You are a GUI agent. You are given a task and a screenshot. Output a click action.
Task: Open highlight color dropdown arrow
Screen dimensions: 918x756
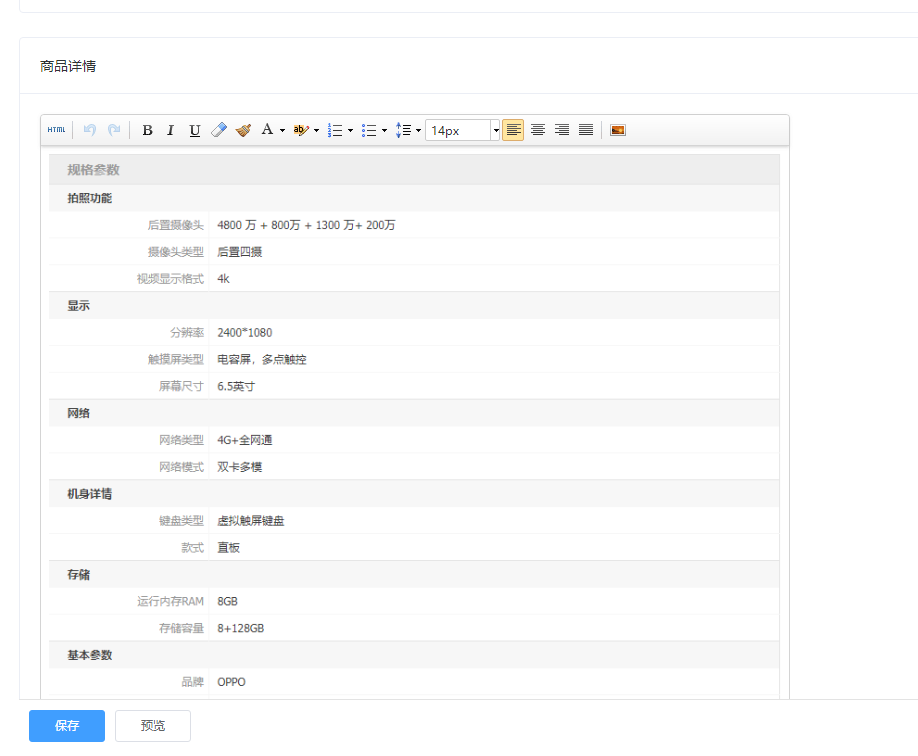coord(316,131)
